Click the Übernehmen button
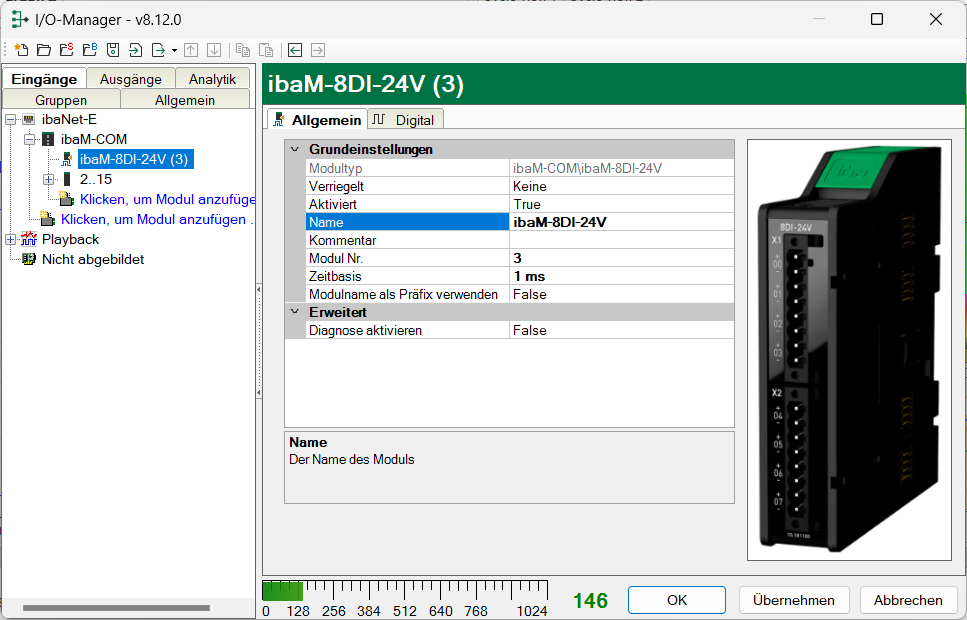The width and height of the screenshot is (967, 620). pyautogui.click(x=794, y=600)
